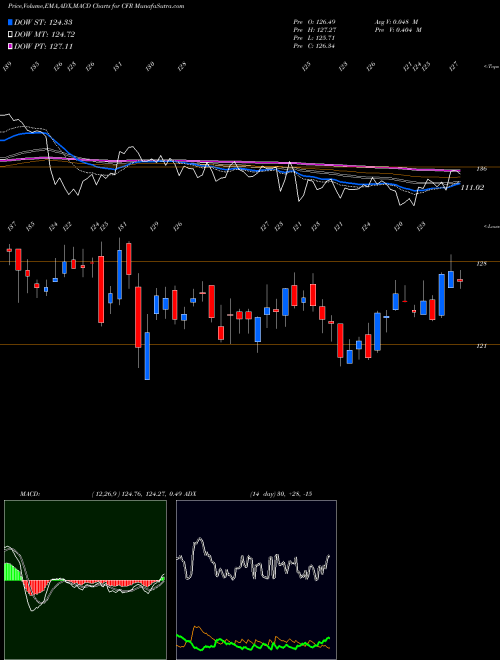Click the magenta DOW PT legend swatch
The height and width of the screenshot is (660, 500).
click(10, 46)
